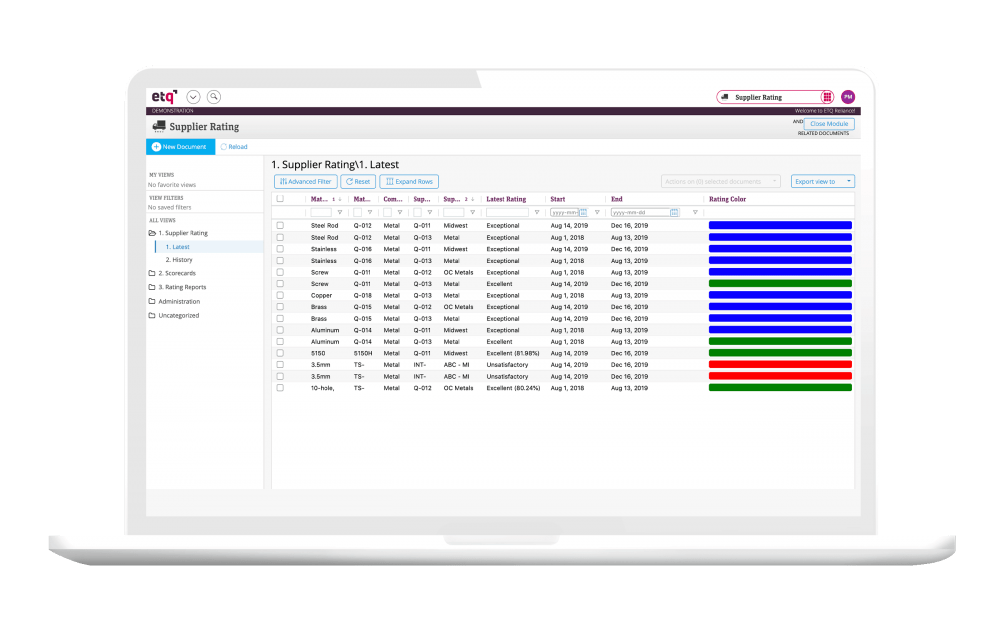Click the red rating bar for 3.5mm row

780,364
